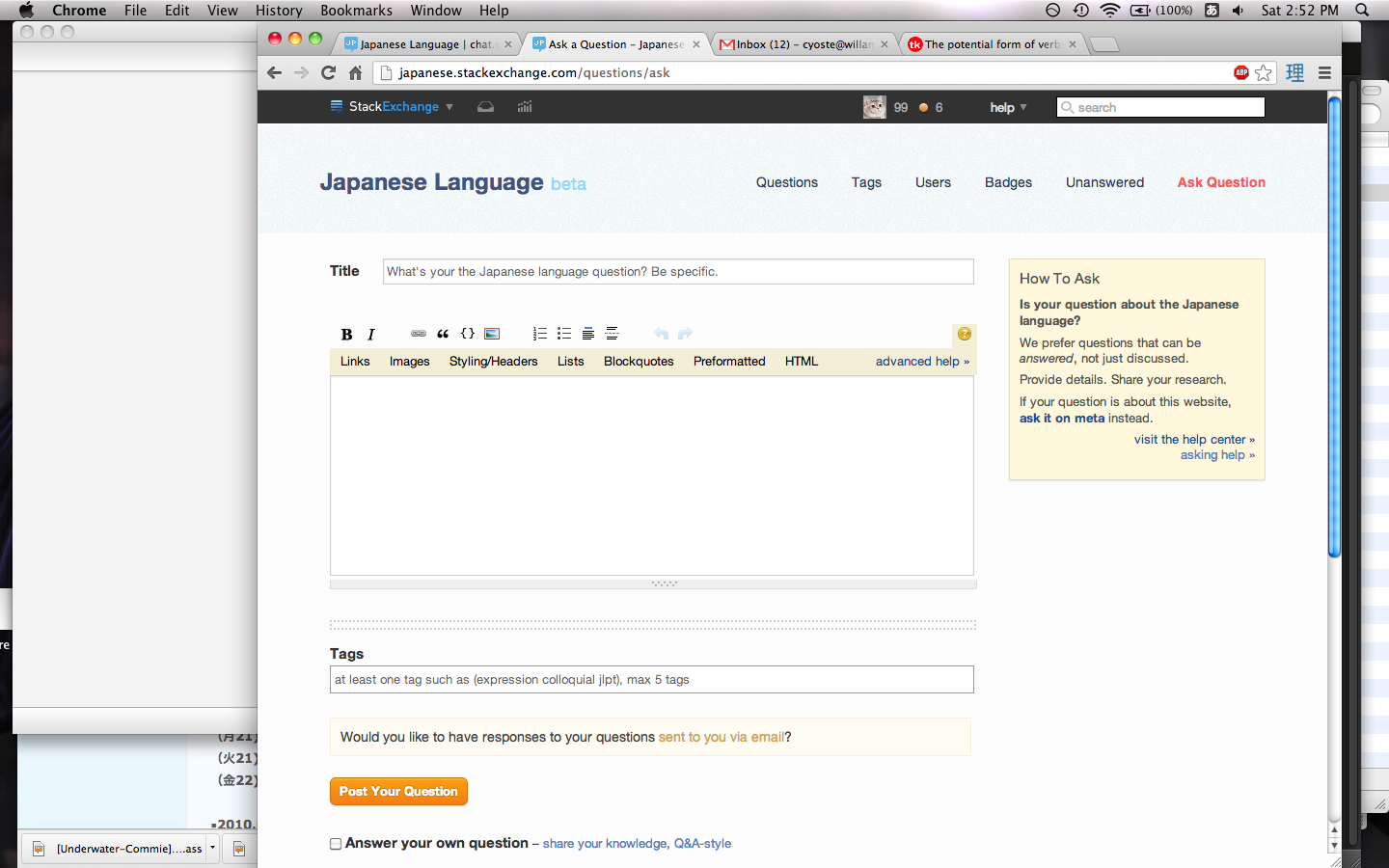The width and height of the screenshot is (1389, 868).
Task: Go forward with the browser forward arrow
Action: click(x=302, y=72)
